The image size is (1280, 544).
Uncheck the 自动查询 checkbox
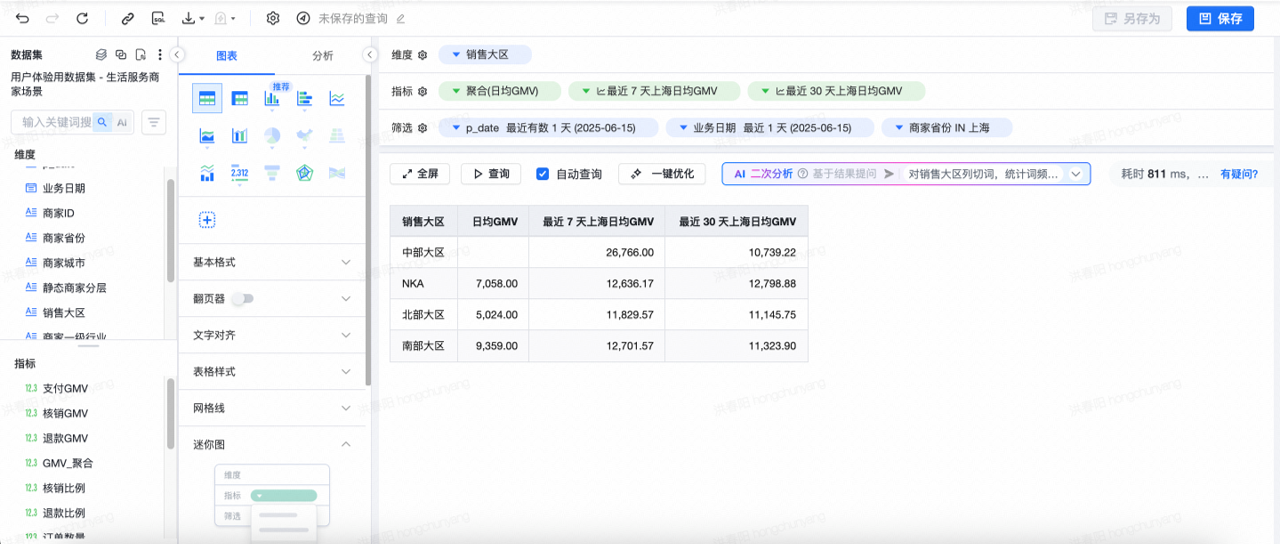point(543,174)
